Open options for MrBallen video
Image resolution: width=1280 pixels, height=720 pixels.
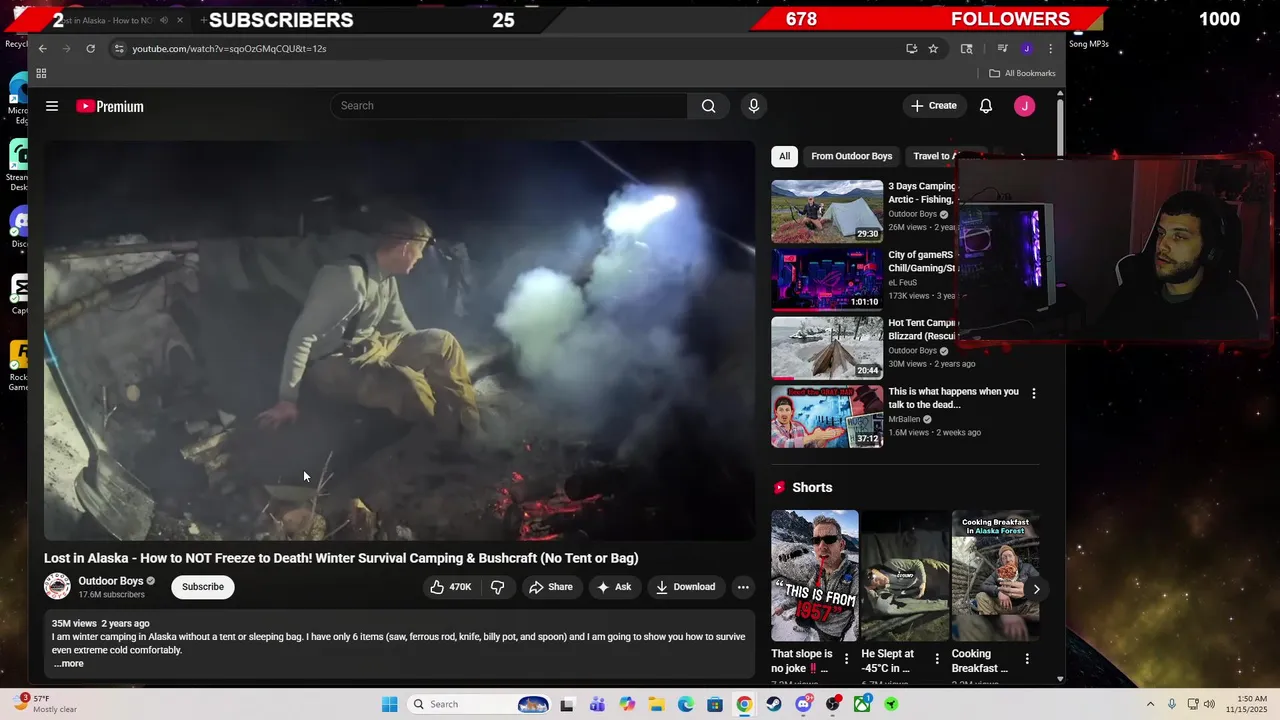[1033, 394]
